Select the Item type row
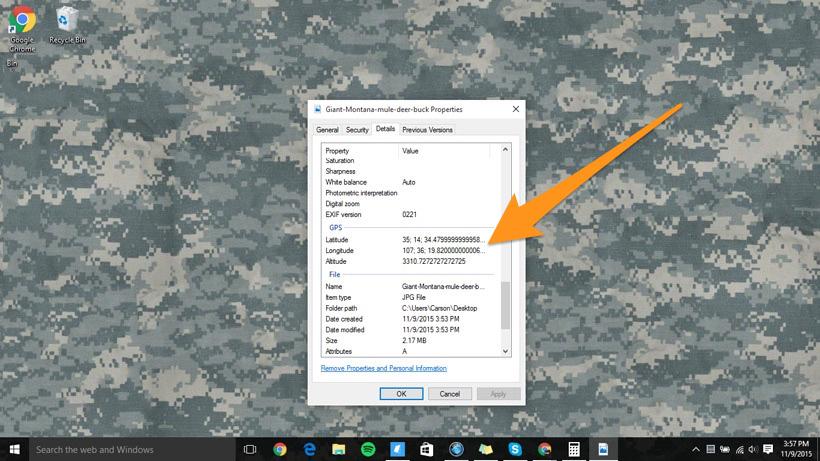This screenshot has width=820, height=461. (x=407, y=297)
